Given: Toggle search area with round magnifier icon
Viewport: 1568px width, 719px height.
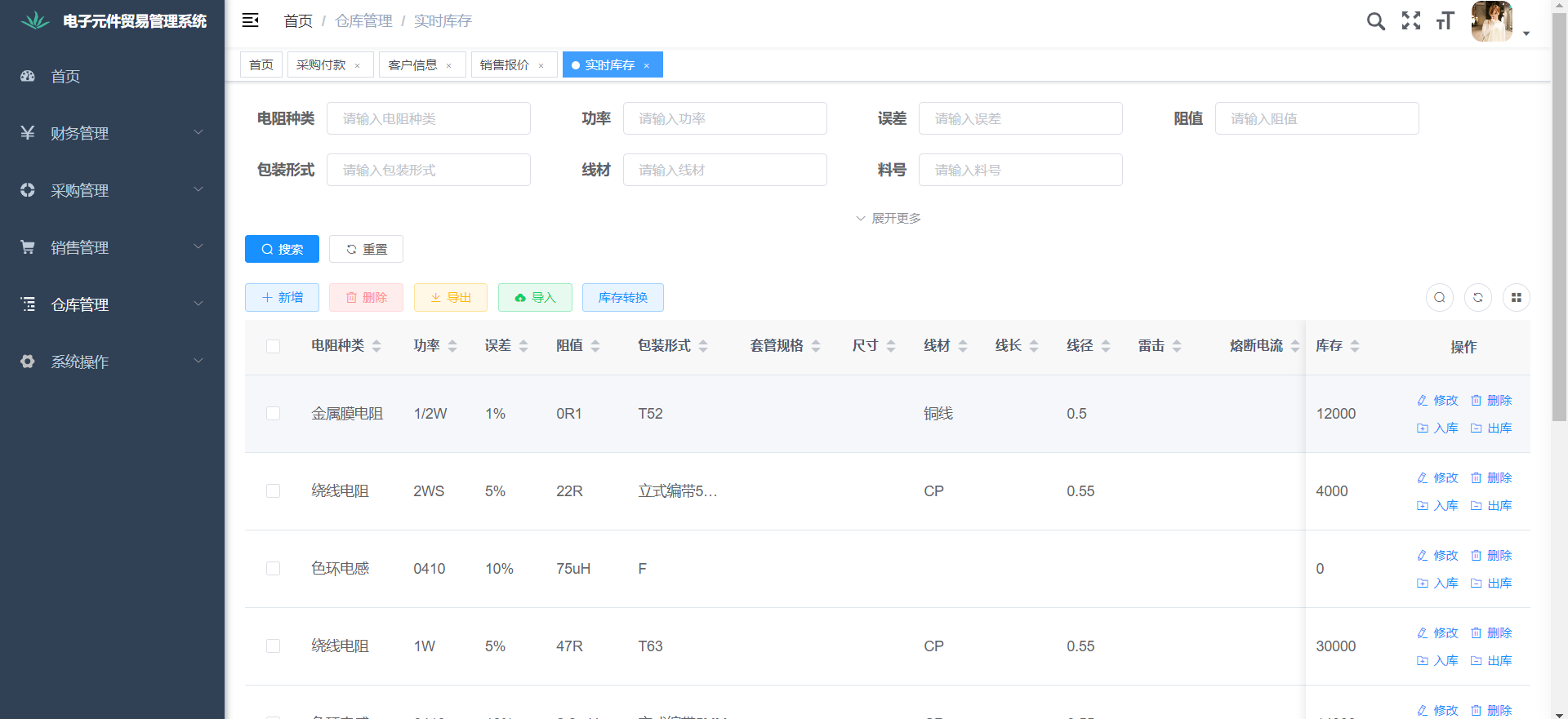Looking at the screenshot, I should 1440,297.
